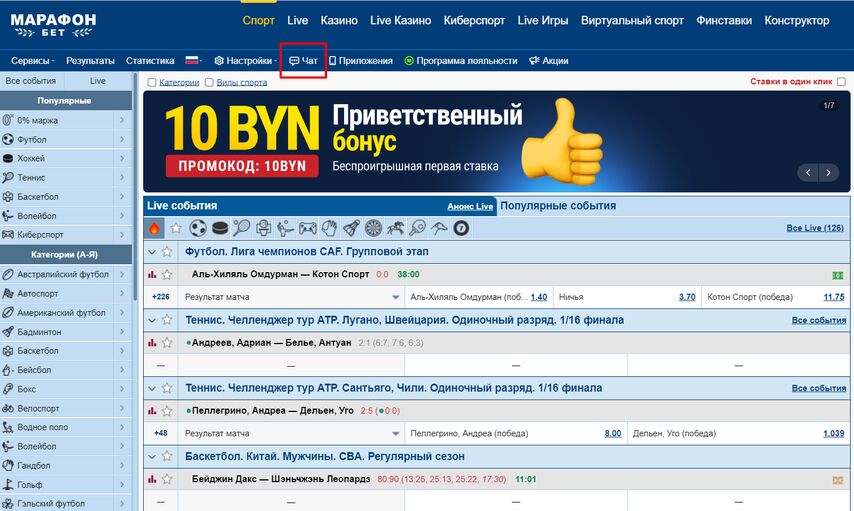Viewport: 854px width, 511px height.
Task: Favorite the Лугано tennis tournament star
Action: pos(167,320)
